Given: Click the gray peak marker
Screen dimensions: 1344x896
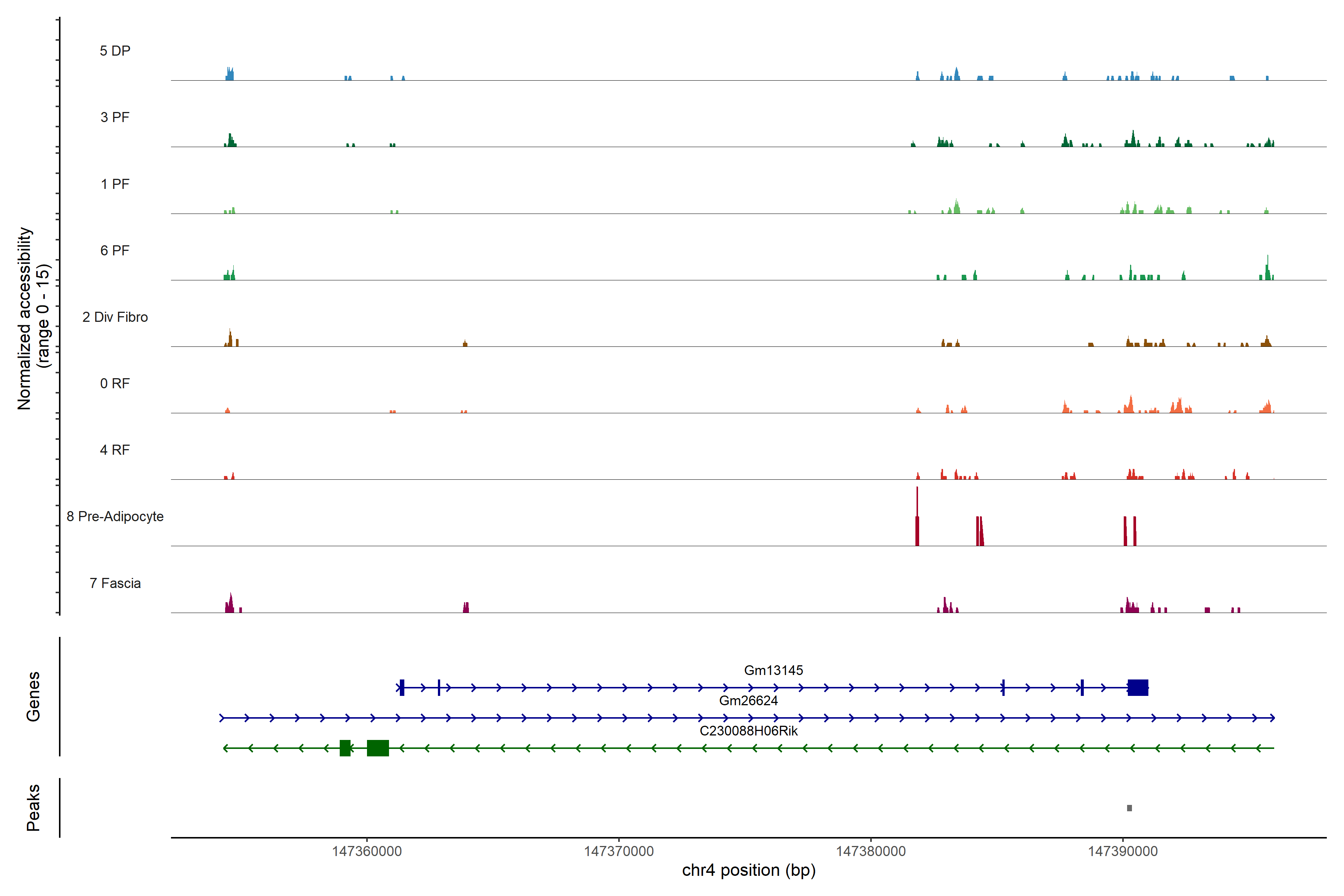Looking at the screenshot, I should click(1129, 808).
